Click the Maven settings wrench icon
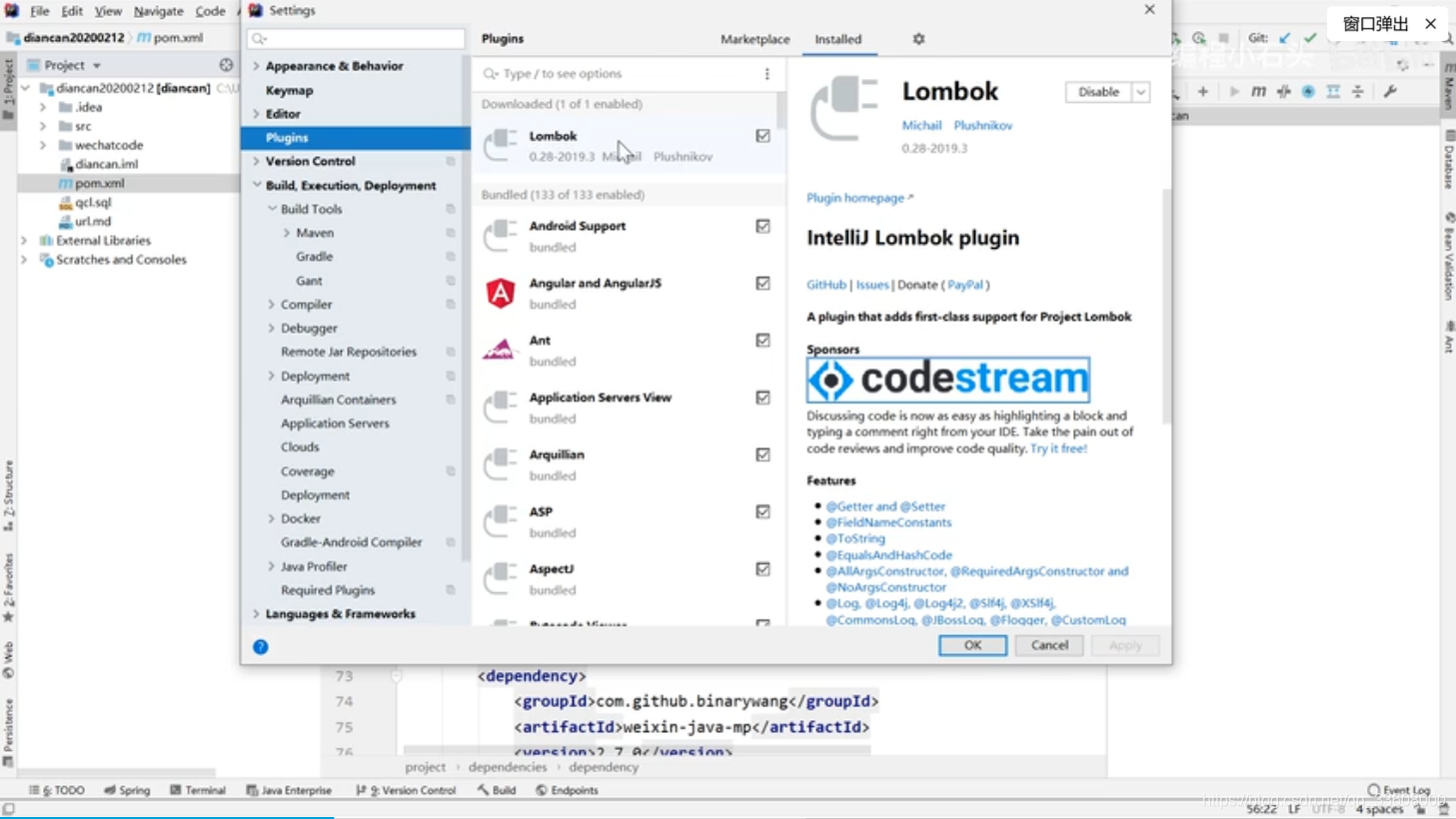This screenshot has height=819, width=1456. [x=1390, y=92]
